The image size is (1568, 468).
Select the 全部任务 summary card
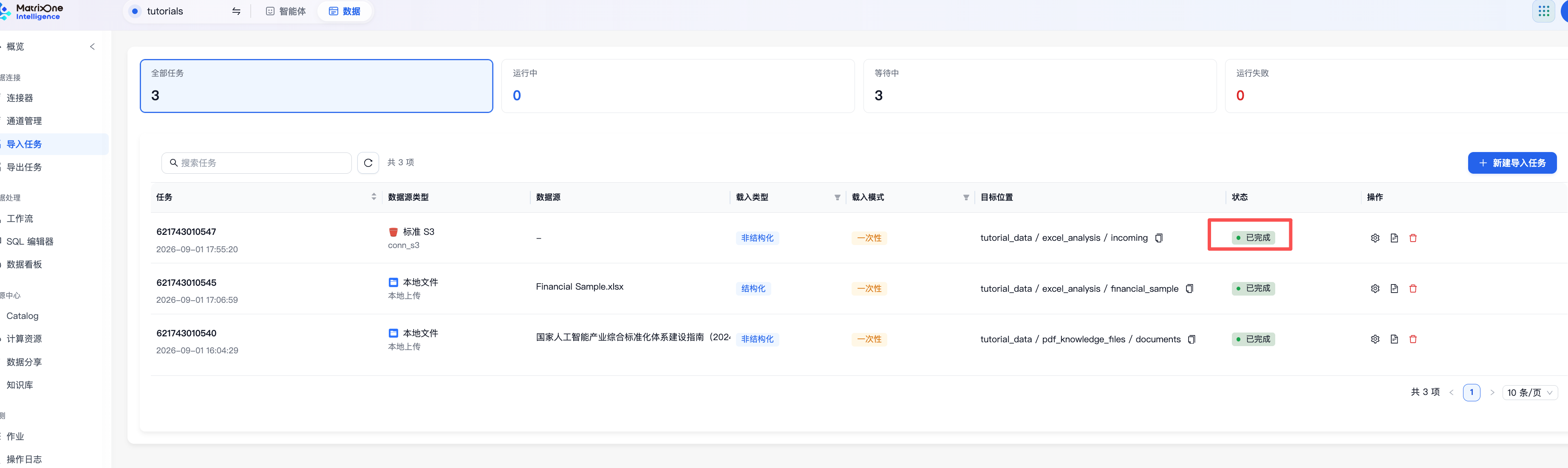coord(317,86)
